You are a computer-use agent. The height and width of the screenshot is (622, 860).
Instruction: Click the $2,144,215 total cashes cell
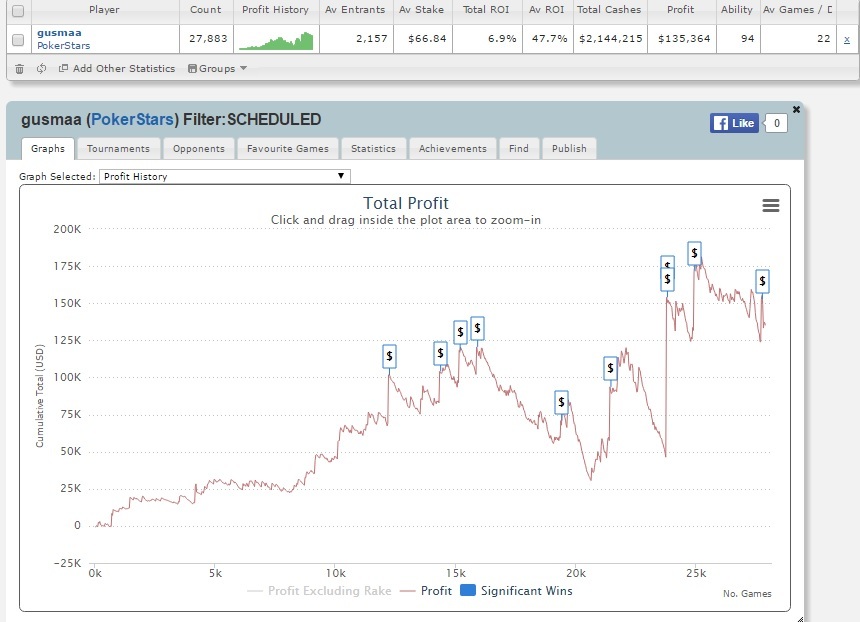[610, 39]
